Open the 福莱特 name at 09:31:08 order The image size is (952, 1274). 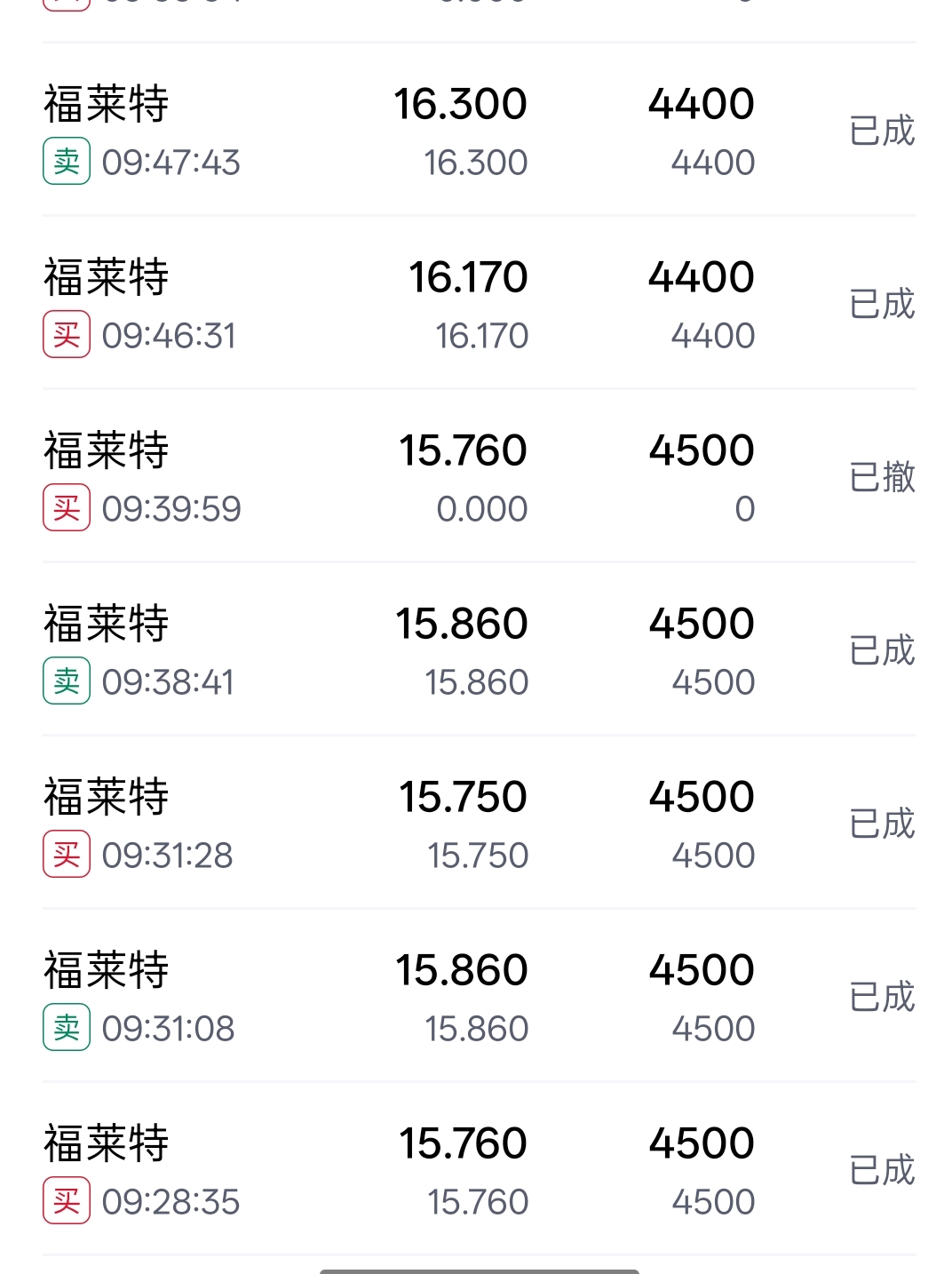[106, 969]
